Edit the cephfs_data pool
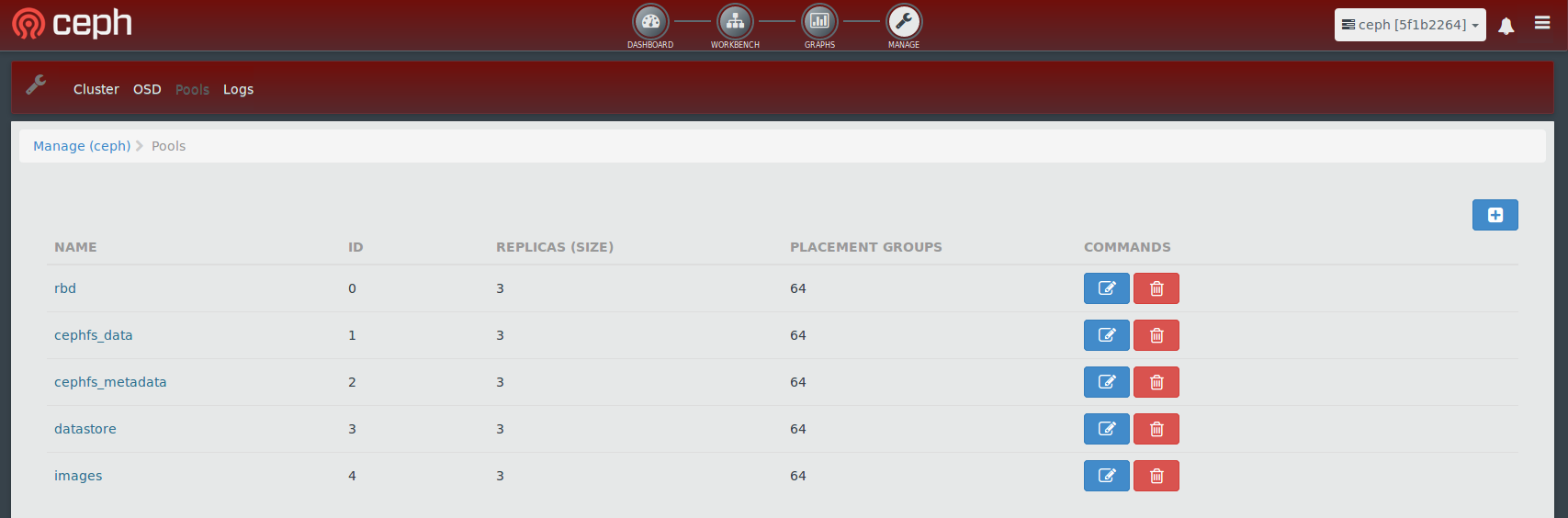This screenshot has height=518, width=1568. coord(1106,335)
